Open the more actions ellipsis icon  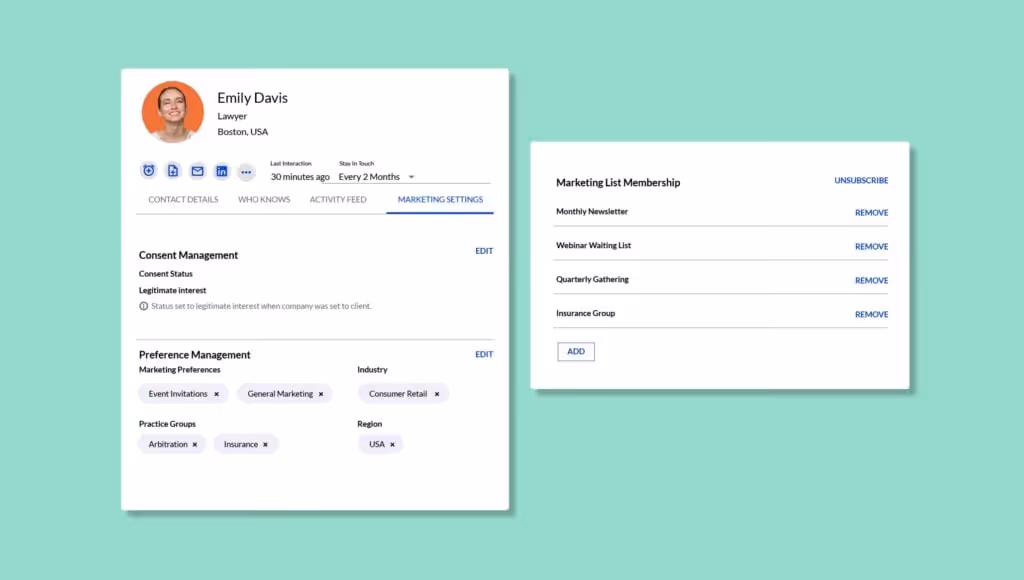coord(246,172)
